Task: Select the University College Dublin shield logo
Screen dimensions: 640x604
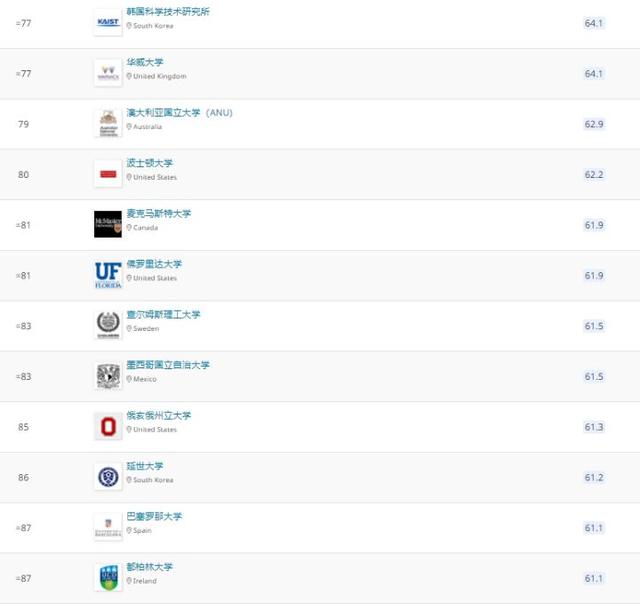Action: (108, 577)
